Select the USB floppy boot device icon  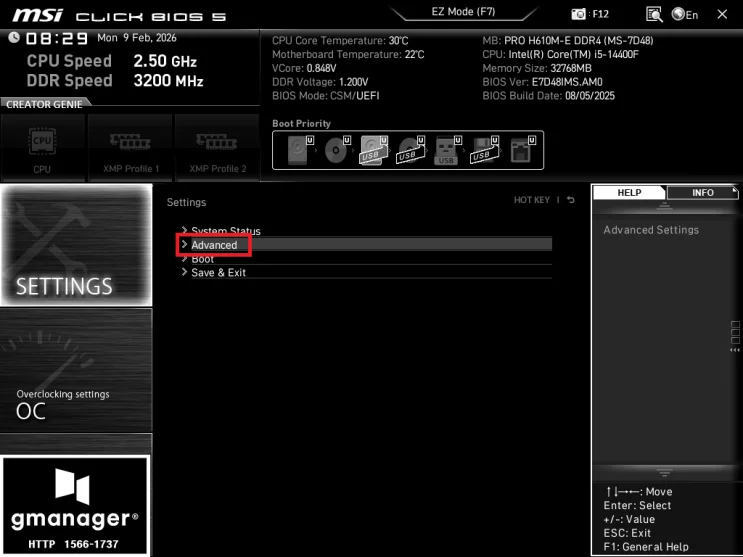(484, 150)
